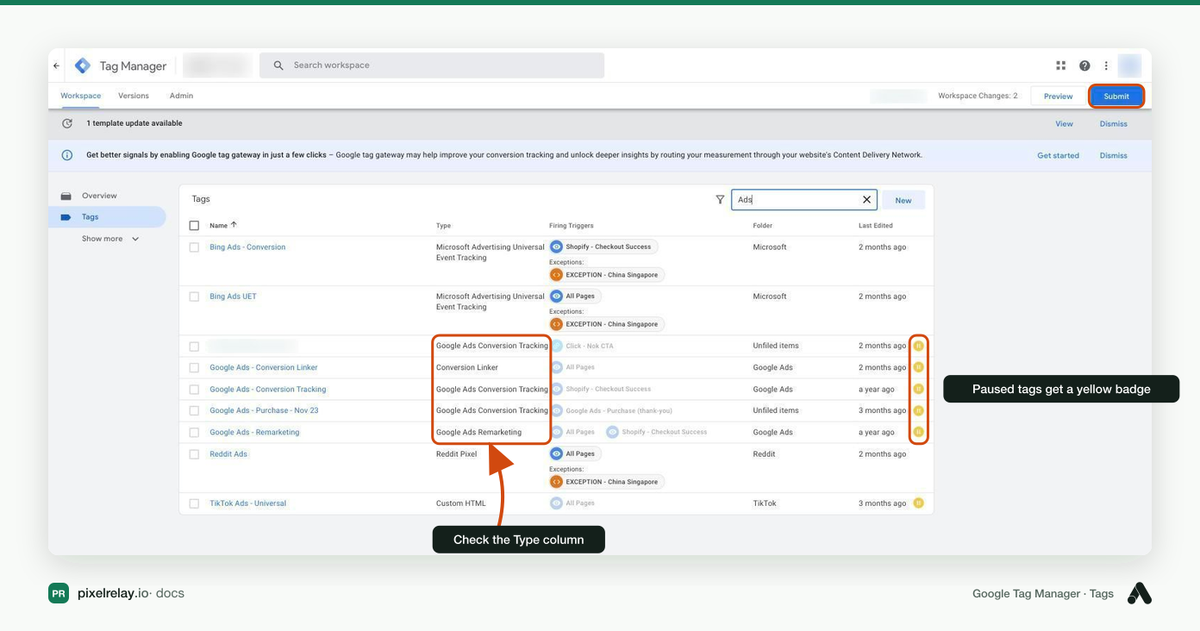Click the All Pages trigger on Bing Ads UET
This screenshot has width=1200, height=631.
pos(575,296)
